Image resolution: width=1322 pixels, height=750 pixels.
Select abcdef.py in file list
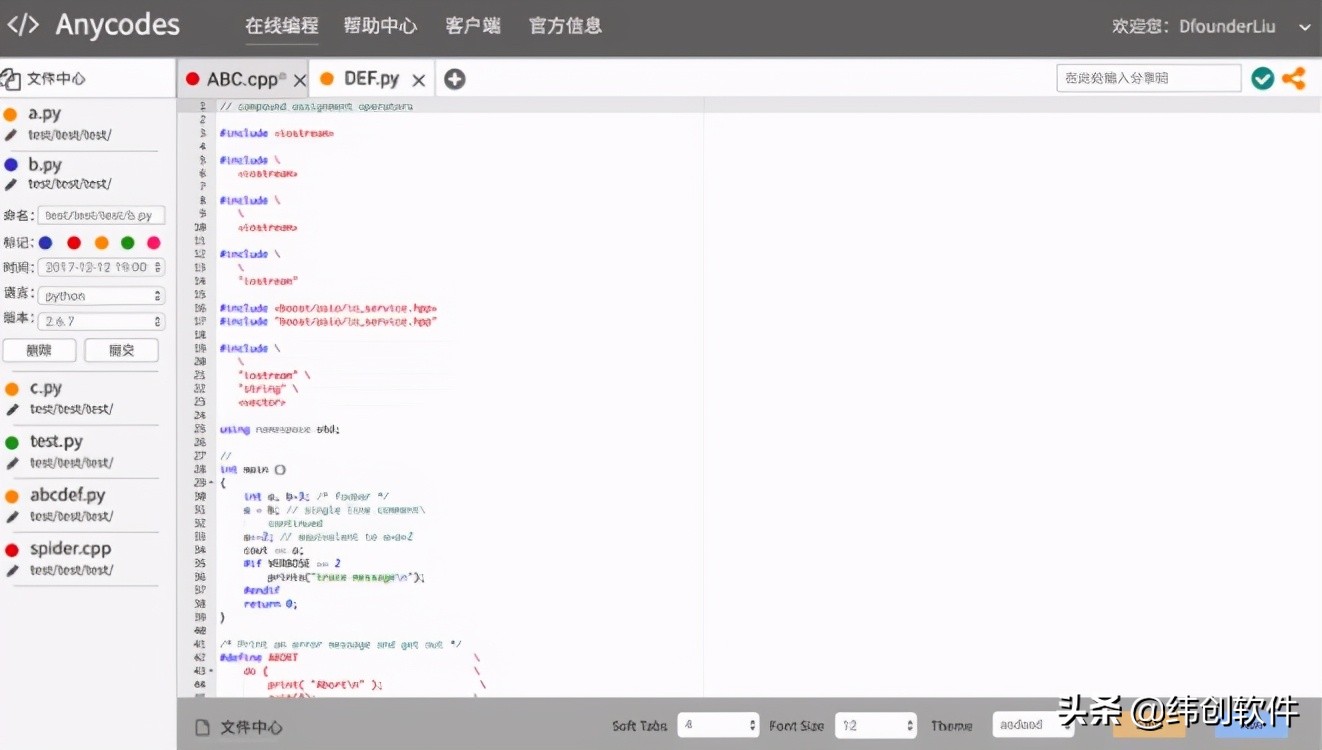[67, 495]
